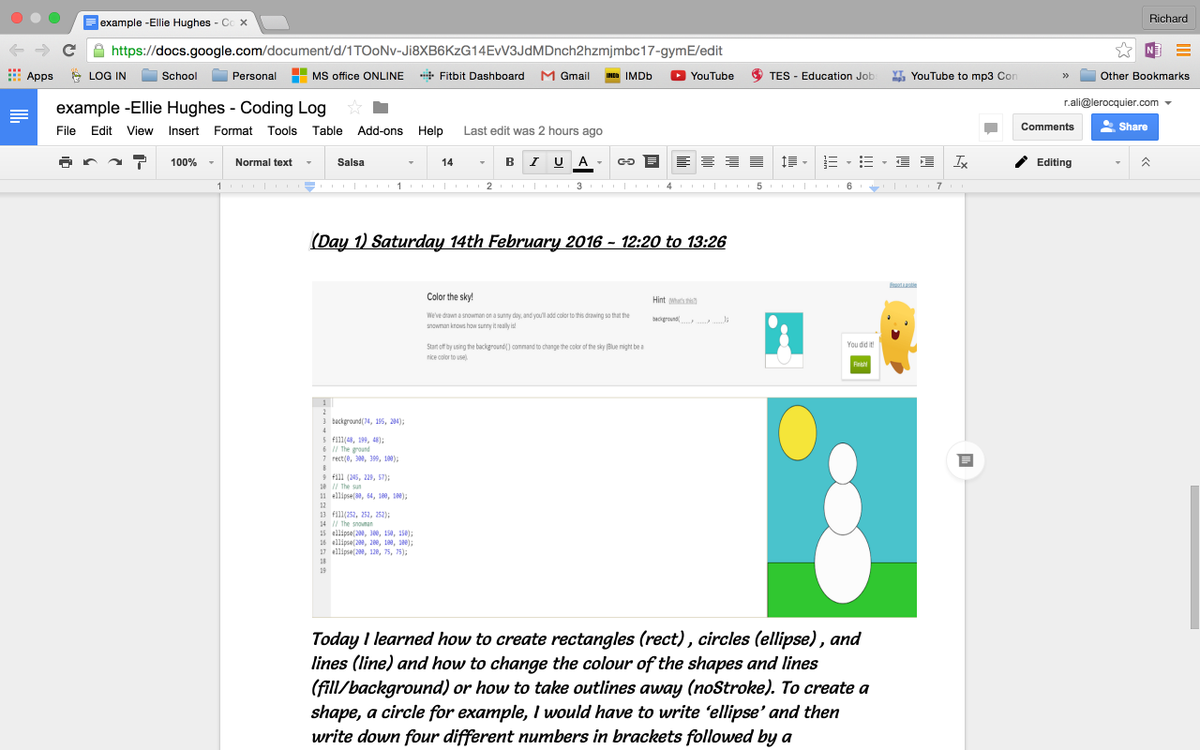Open the Help menu
Image resolution: width=1200 pixels, height=750 pixels.
(431, 131)
